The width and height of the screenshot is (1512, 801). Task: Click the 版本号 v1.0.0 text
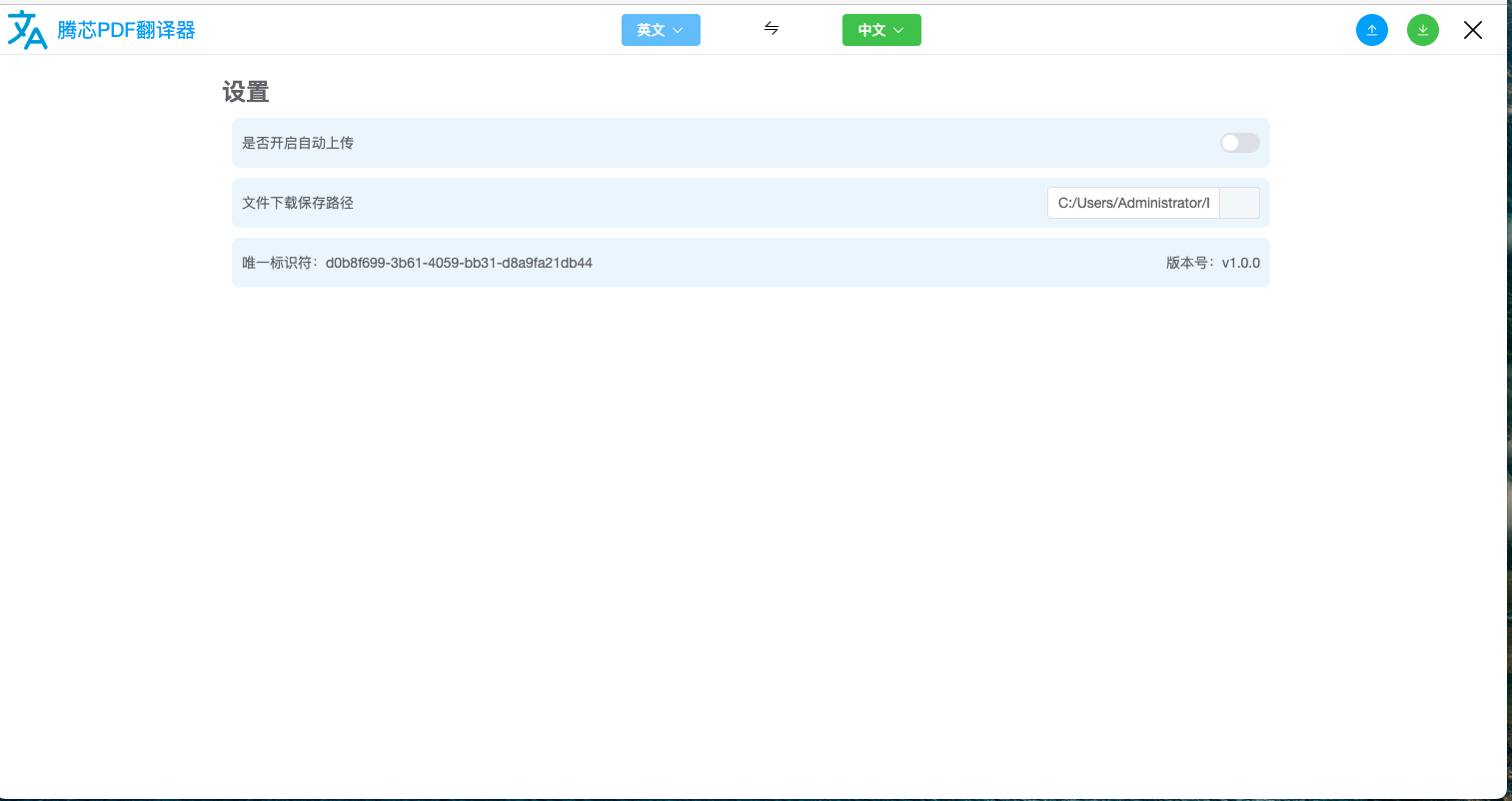coord(1213,263)
